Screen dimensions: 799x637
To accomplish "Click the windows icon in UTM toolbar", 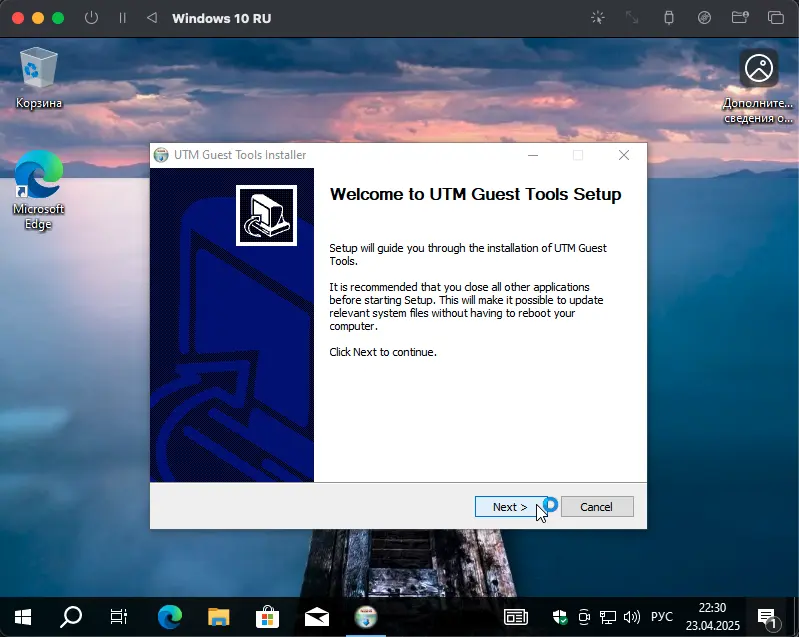I will pos(776,18).
